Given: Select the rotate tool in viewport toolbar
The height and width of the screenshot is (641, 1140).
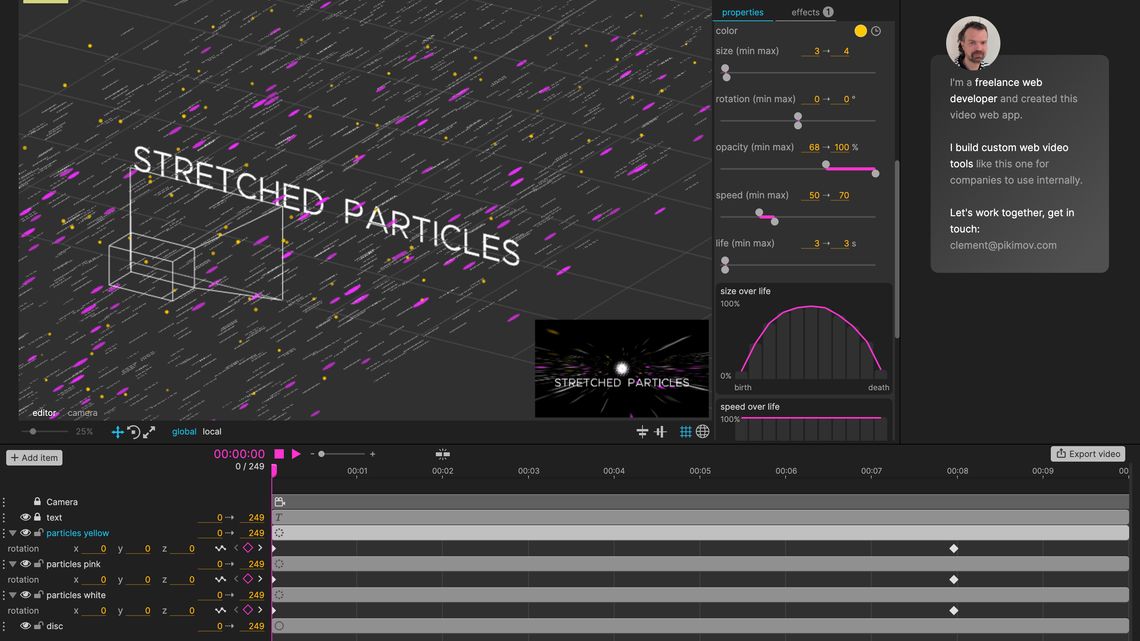Looking at the screenshot, I should (x=133, y=432).
